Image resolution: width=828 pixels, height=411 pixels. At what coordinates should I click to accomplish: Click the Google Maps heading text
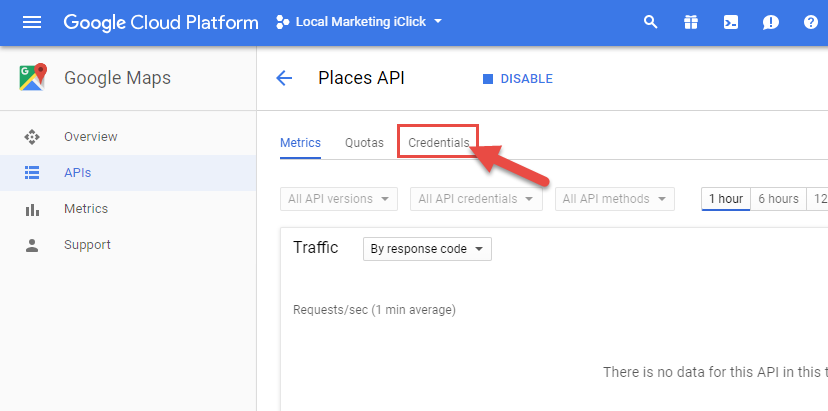[117, 78]
